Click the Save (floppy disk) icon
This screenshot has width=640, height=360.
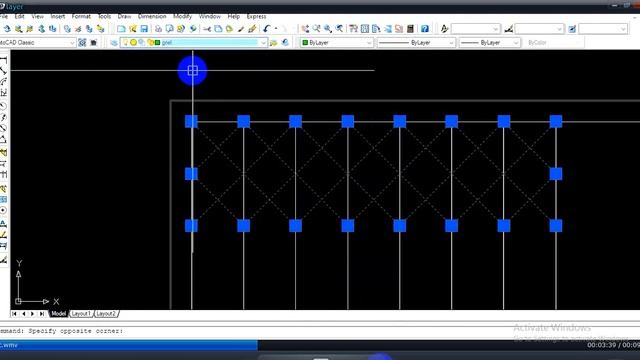point(144,29)
